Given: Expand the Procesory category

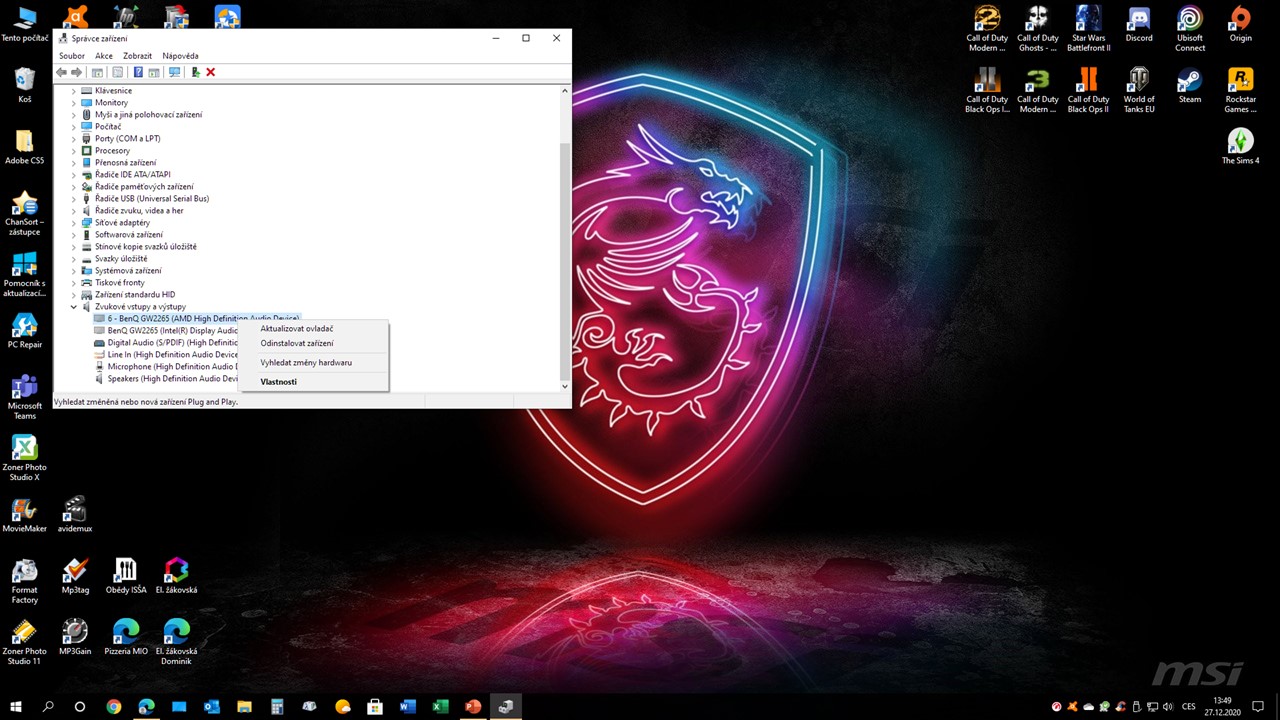Looking at the screenshot, I should (74, 151).
